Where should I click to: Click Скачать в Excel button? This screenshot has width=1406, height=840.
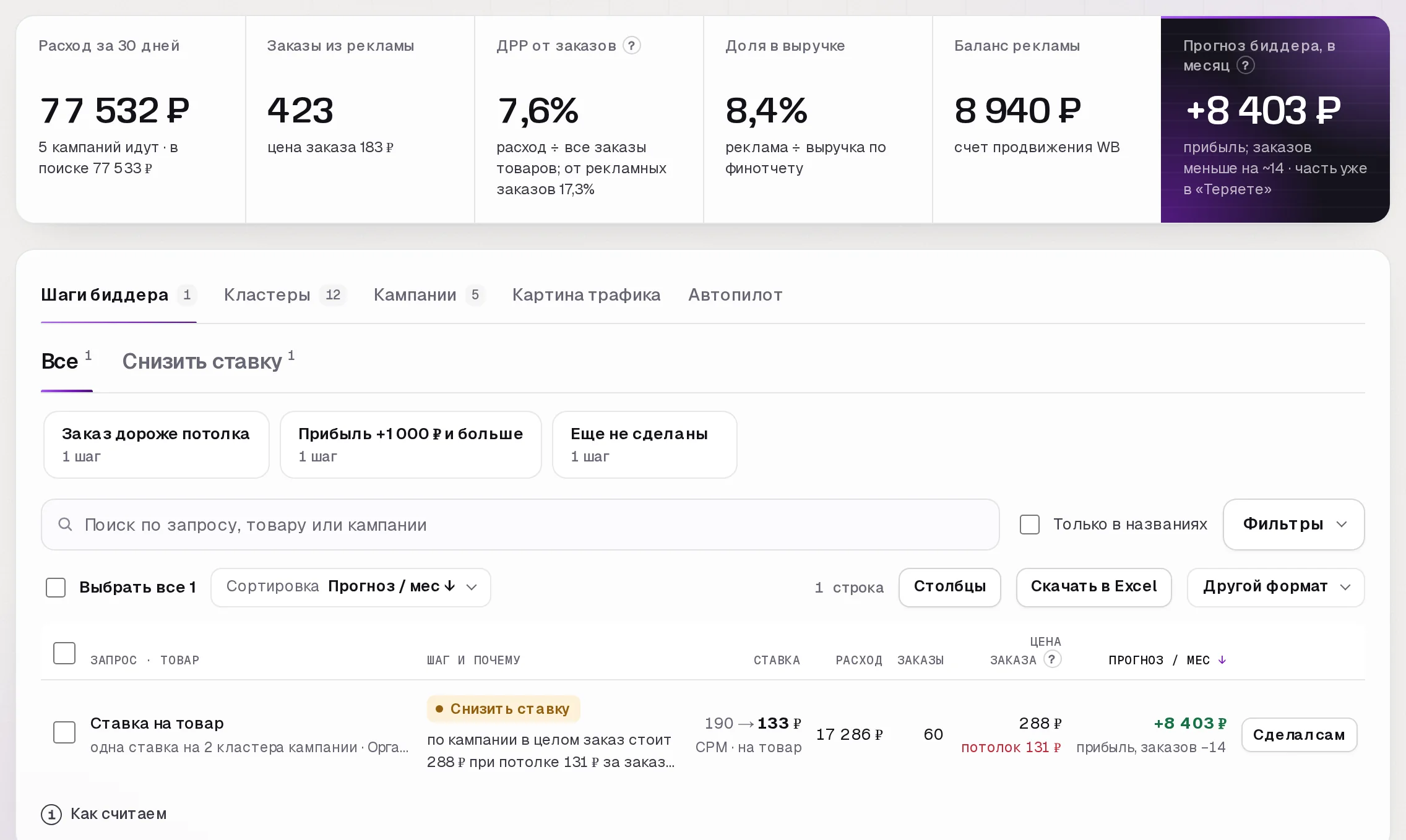[x=1093, y=587]
